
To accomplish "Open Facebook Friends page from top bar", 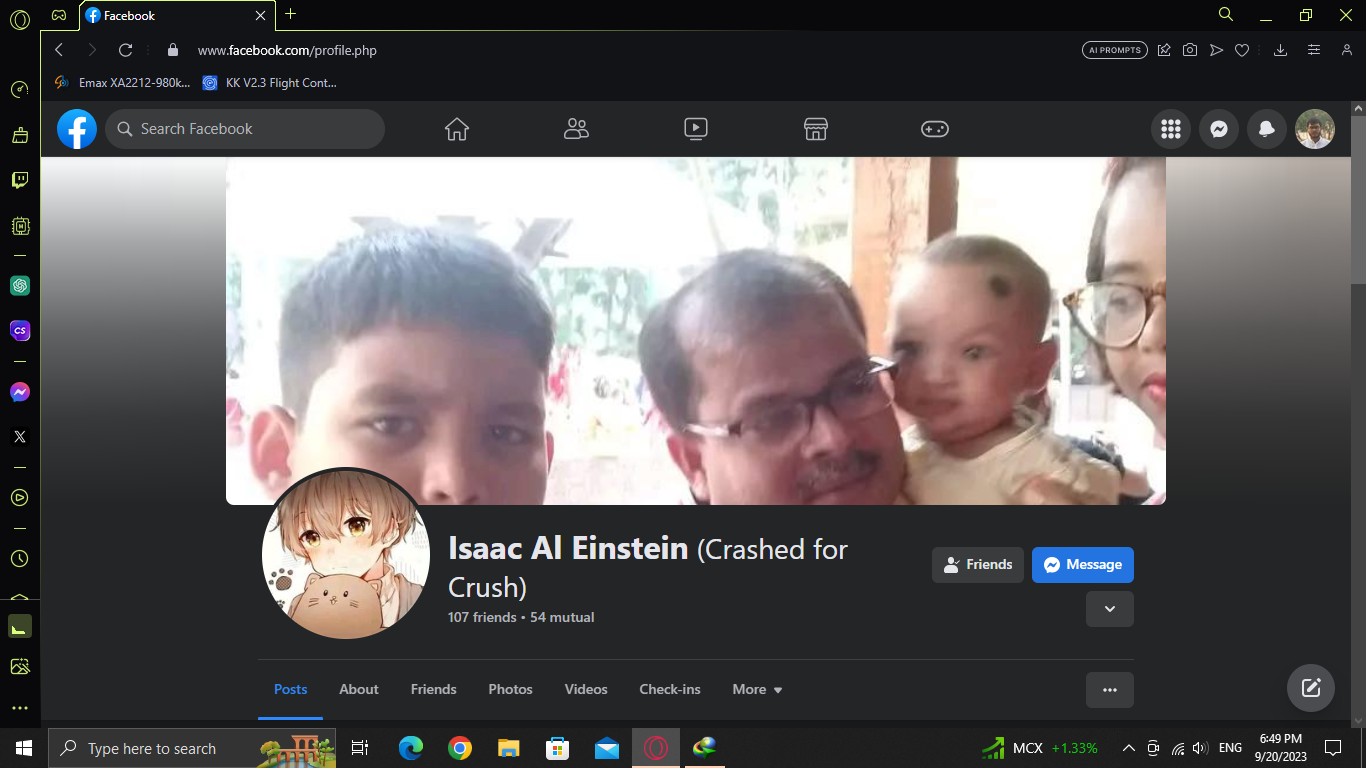I will 576,129.
